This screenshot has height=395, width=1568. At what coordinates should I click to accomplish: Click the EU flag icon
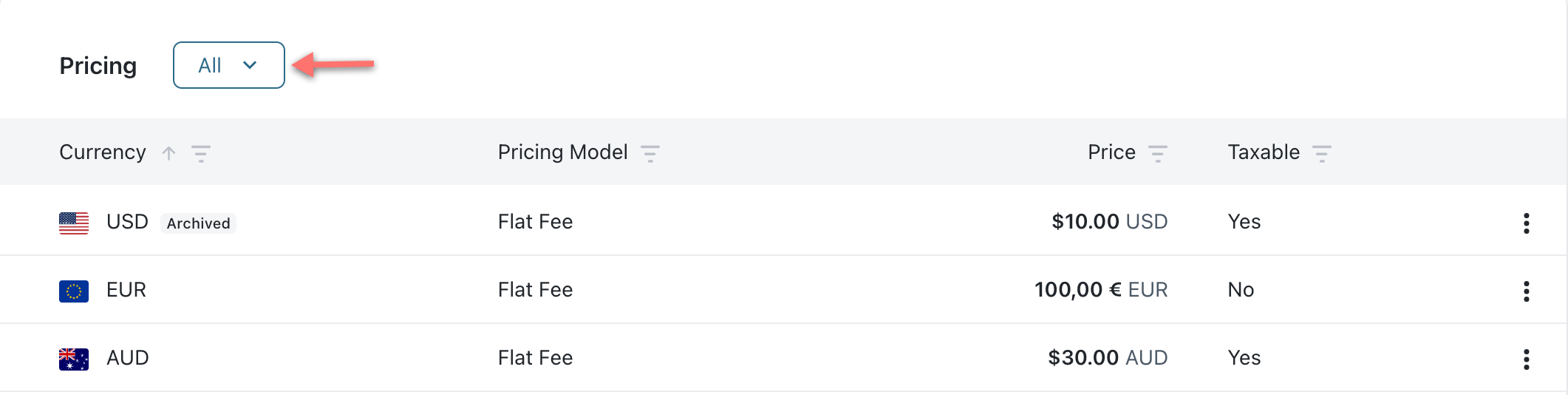[74, 291]
